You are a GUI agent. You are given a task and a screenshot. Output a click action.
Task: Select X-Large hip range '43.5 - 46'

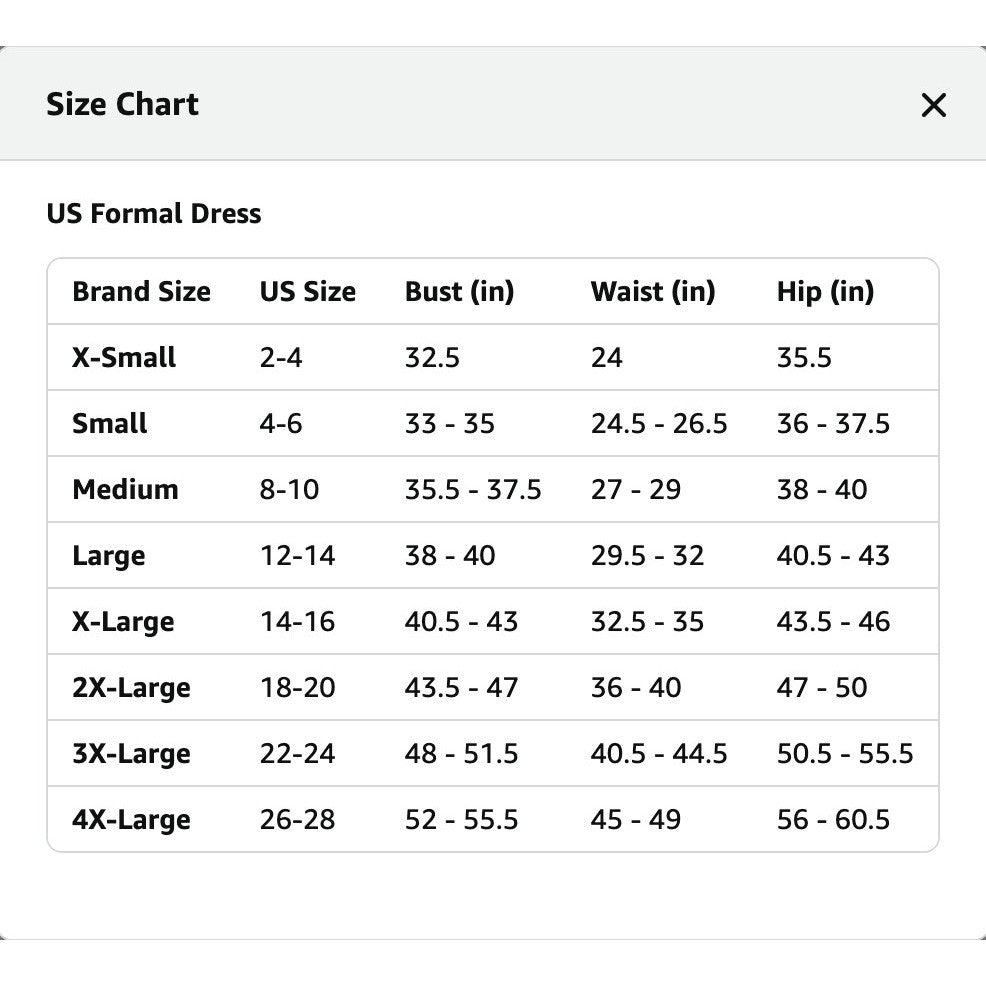pyautogui.click(x=833, y=622)
